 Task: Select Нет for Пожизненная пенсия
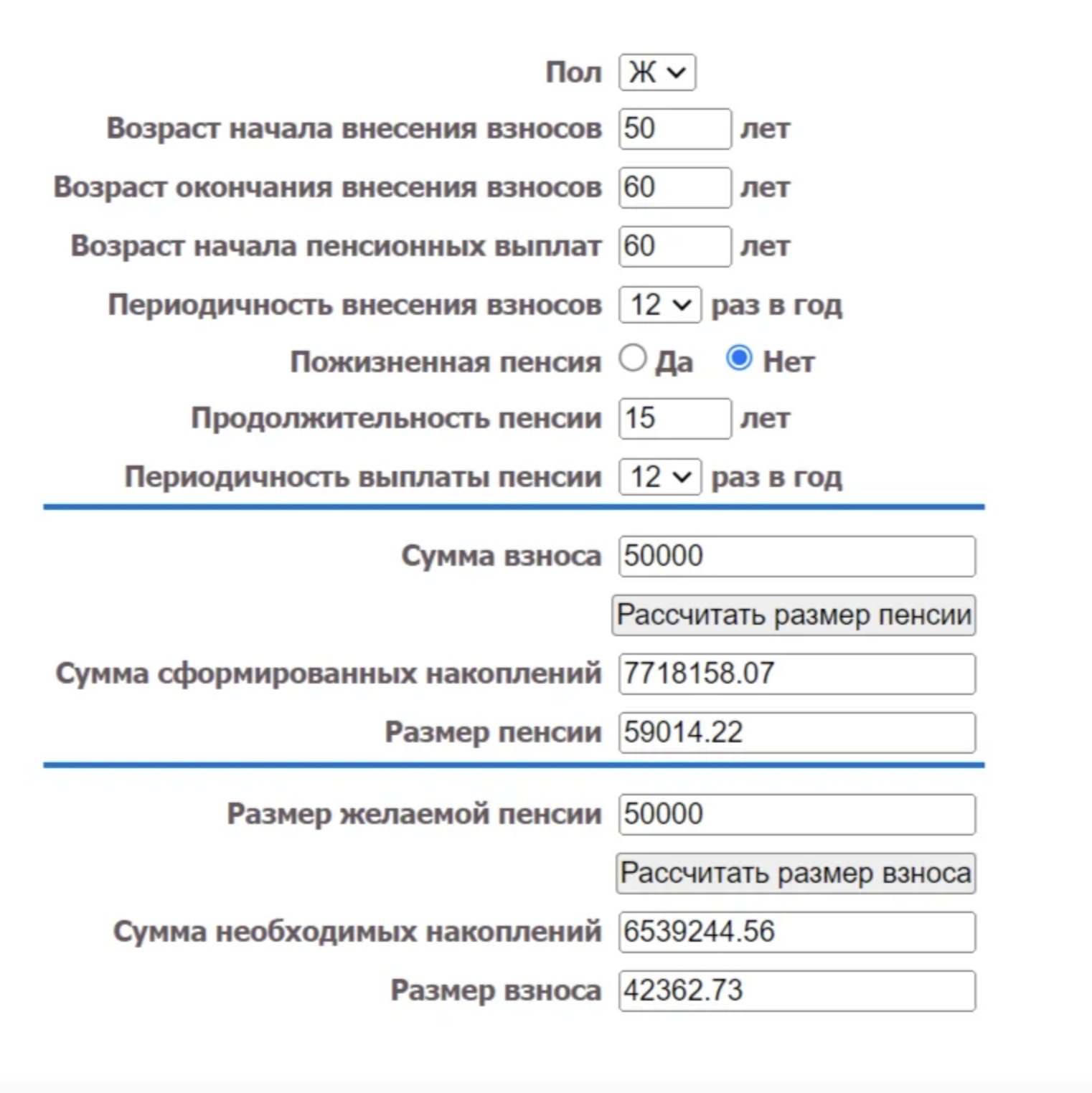(741, 361)
